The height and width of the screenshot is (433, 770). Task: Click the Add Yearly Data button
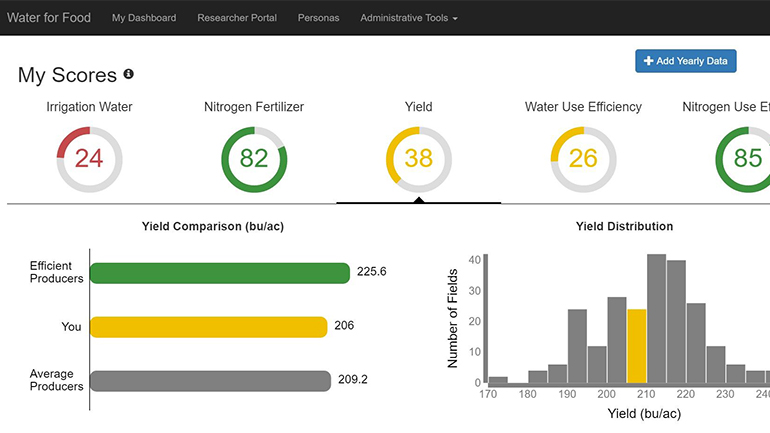[686, 61]
